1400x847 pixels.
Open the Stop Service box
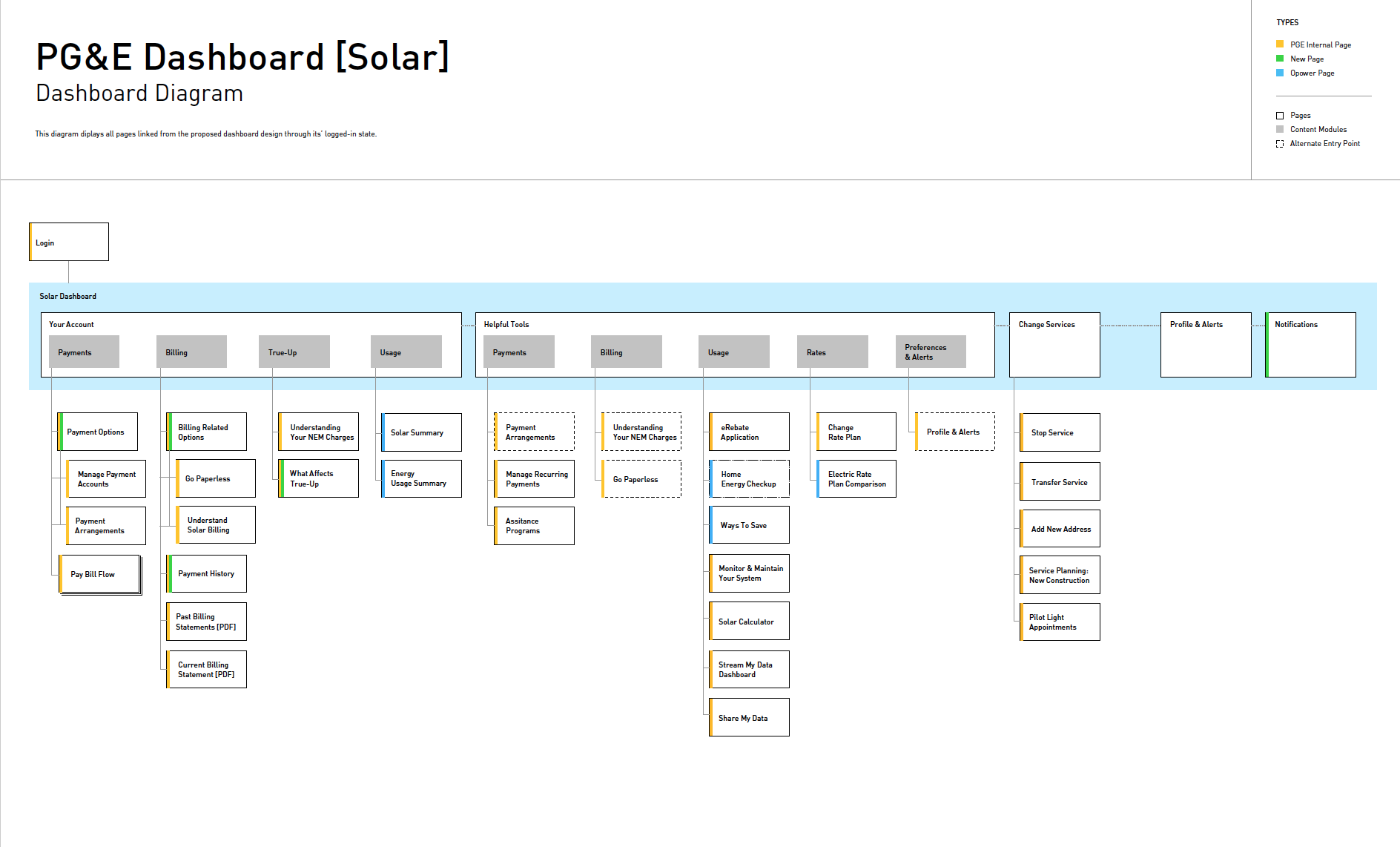pos(1060,432)
